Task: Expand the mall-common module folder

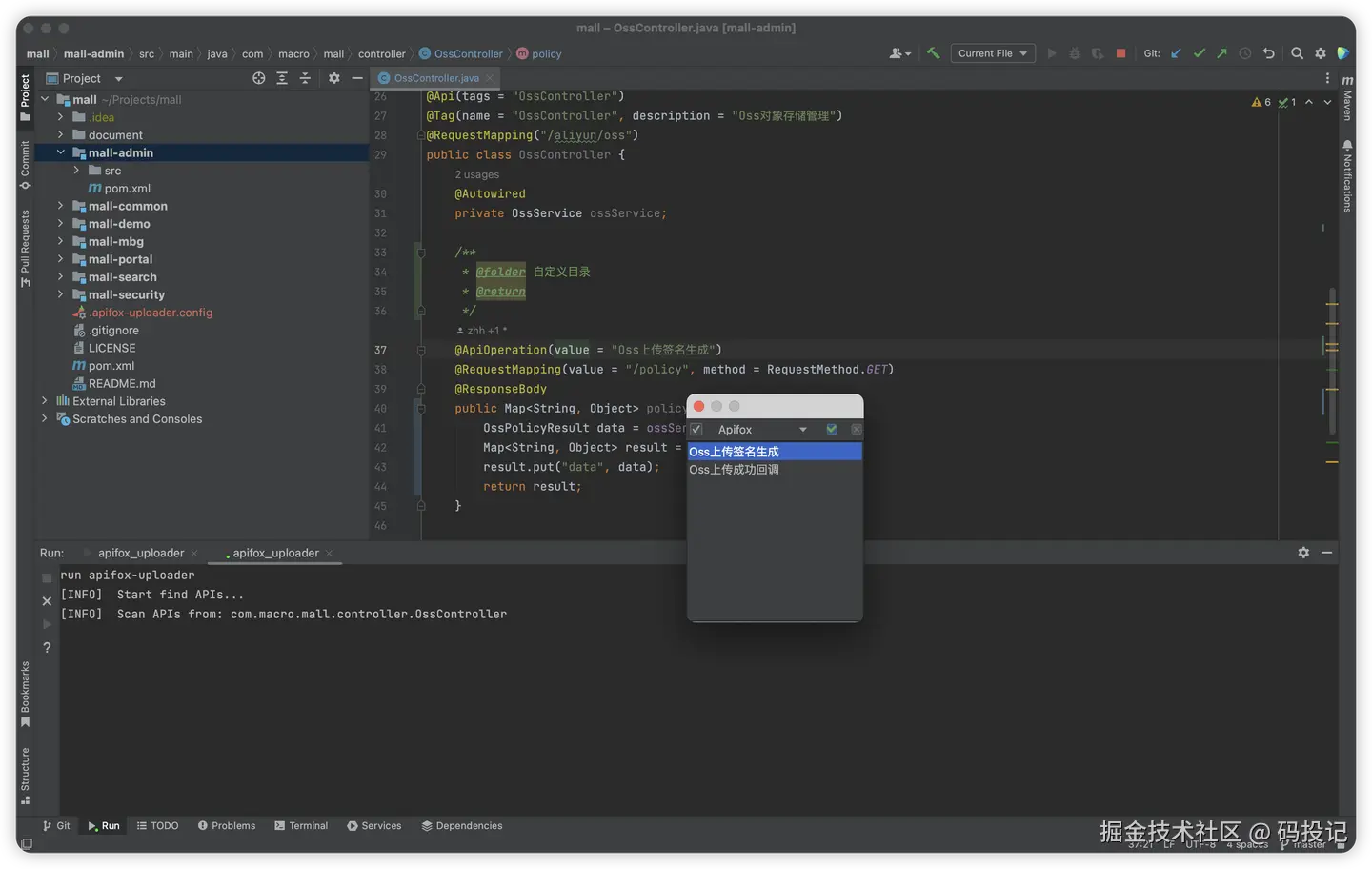Action: 60,206
